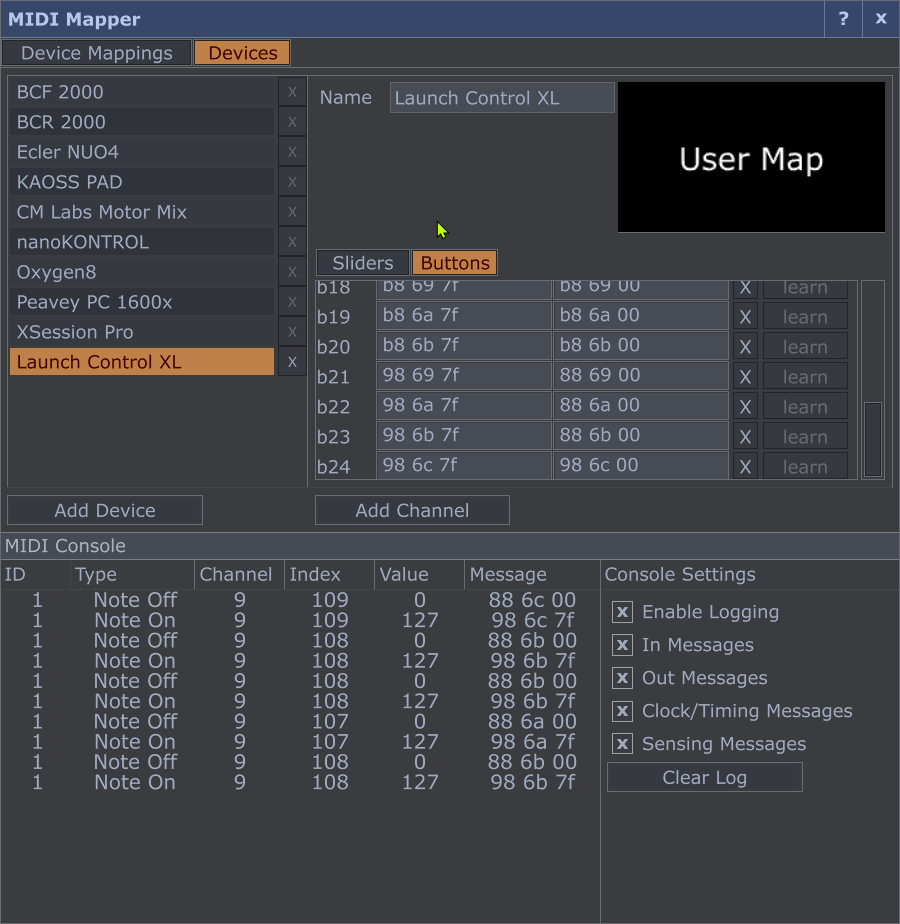The height and width of the screenshot is (924, 900).
Task: Edit the device Name text field
Action: click(x=502, y=98)
